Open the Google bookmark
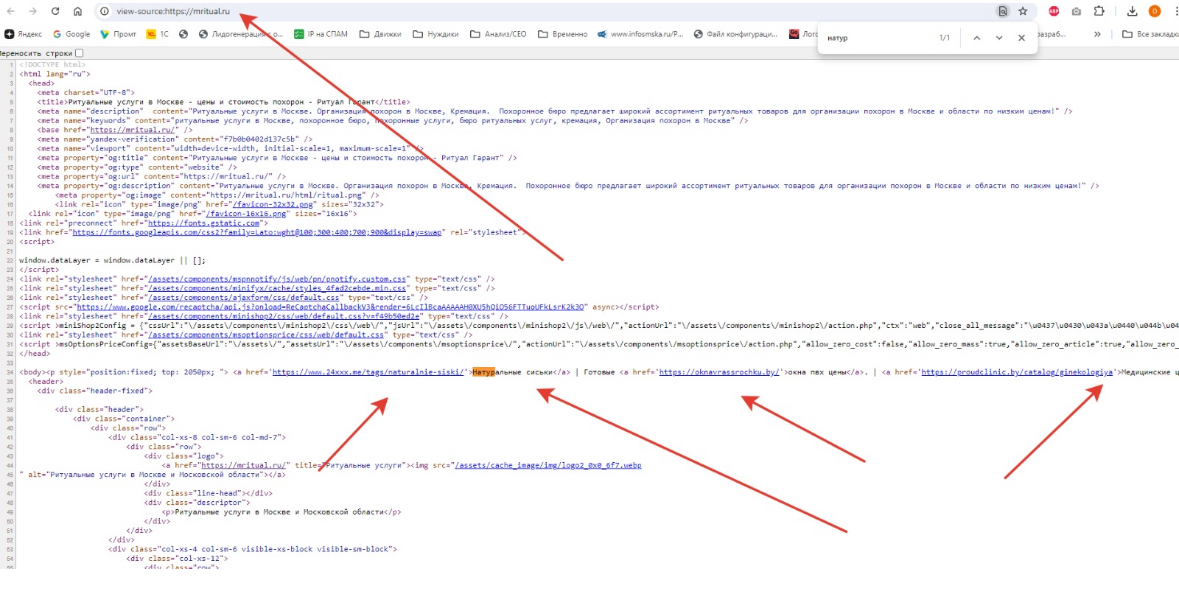 point(71,34)
